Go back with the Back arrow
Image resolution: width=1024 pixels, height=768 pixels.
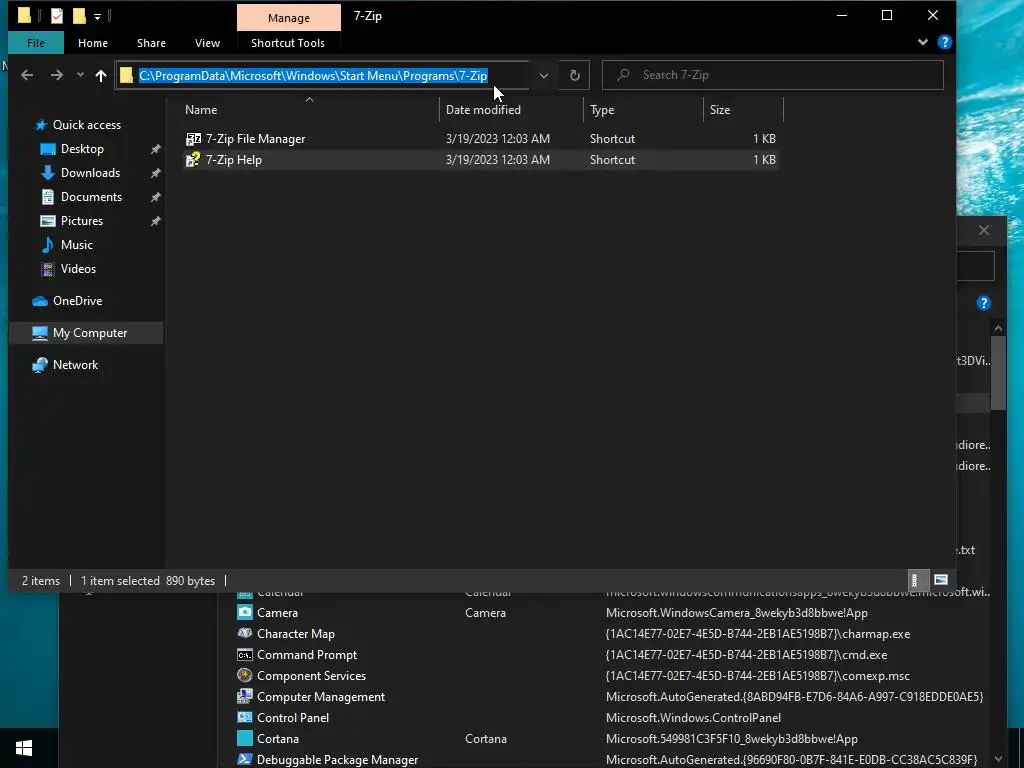[x=27, y=75]
